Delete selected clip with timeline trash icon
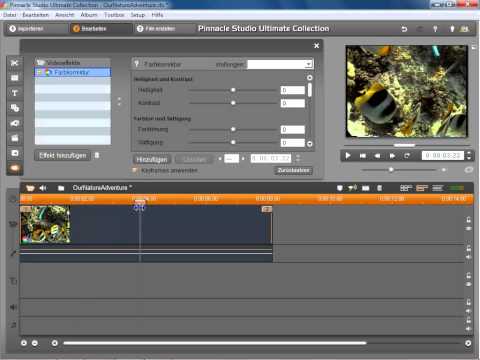This screenshot has height=360, width=480. 379,188
